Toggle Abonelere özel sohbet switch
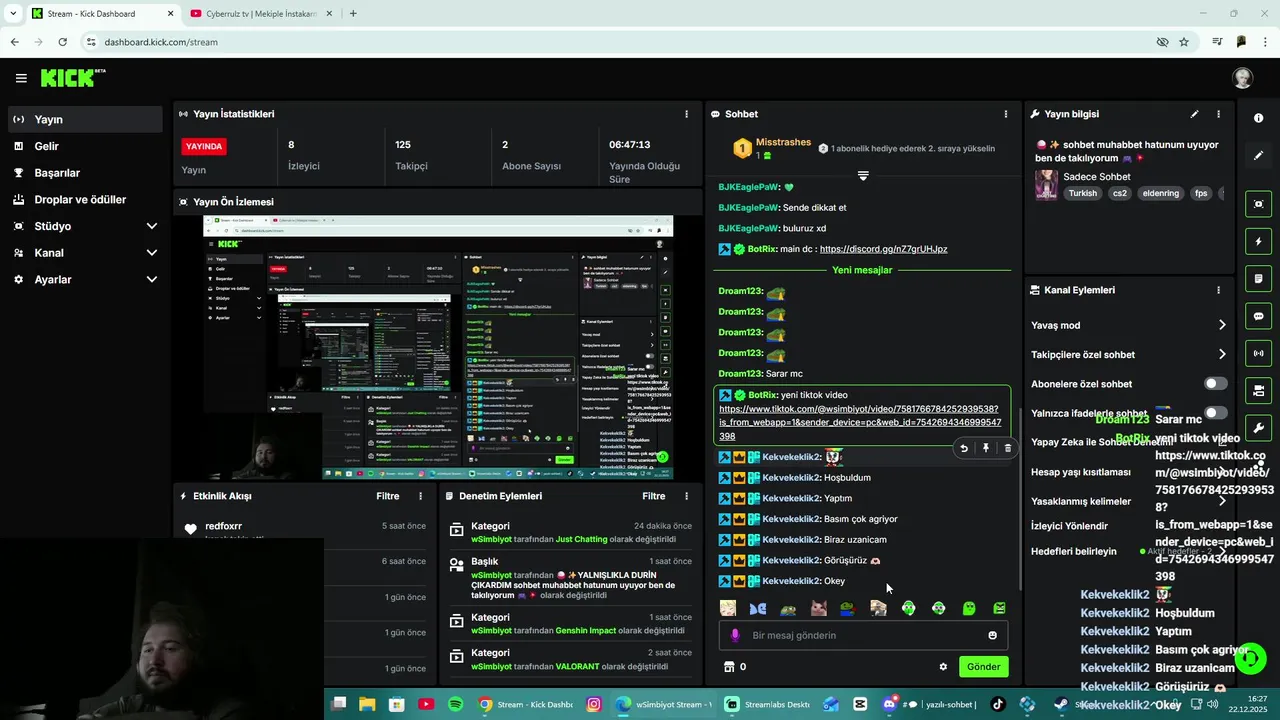Image resolution: width=1280 pixels, height=720 pixels. [1215, 384]
